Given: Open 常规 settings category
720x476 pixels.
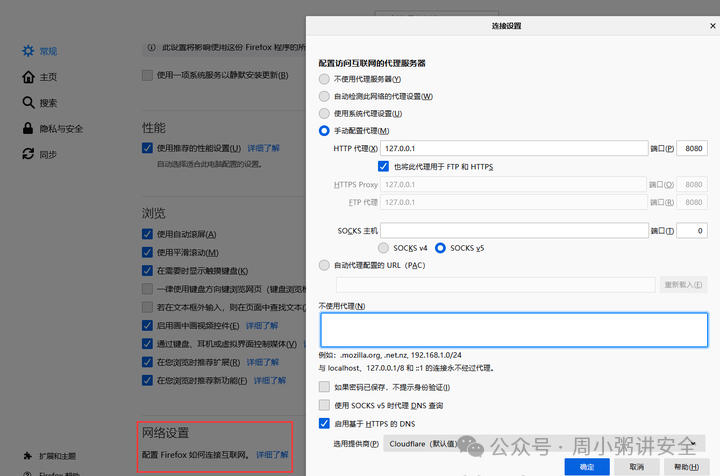Looking at the screenshot, I should click(48, 51).
